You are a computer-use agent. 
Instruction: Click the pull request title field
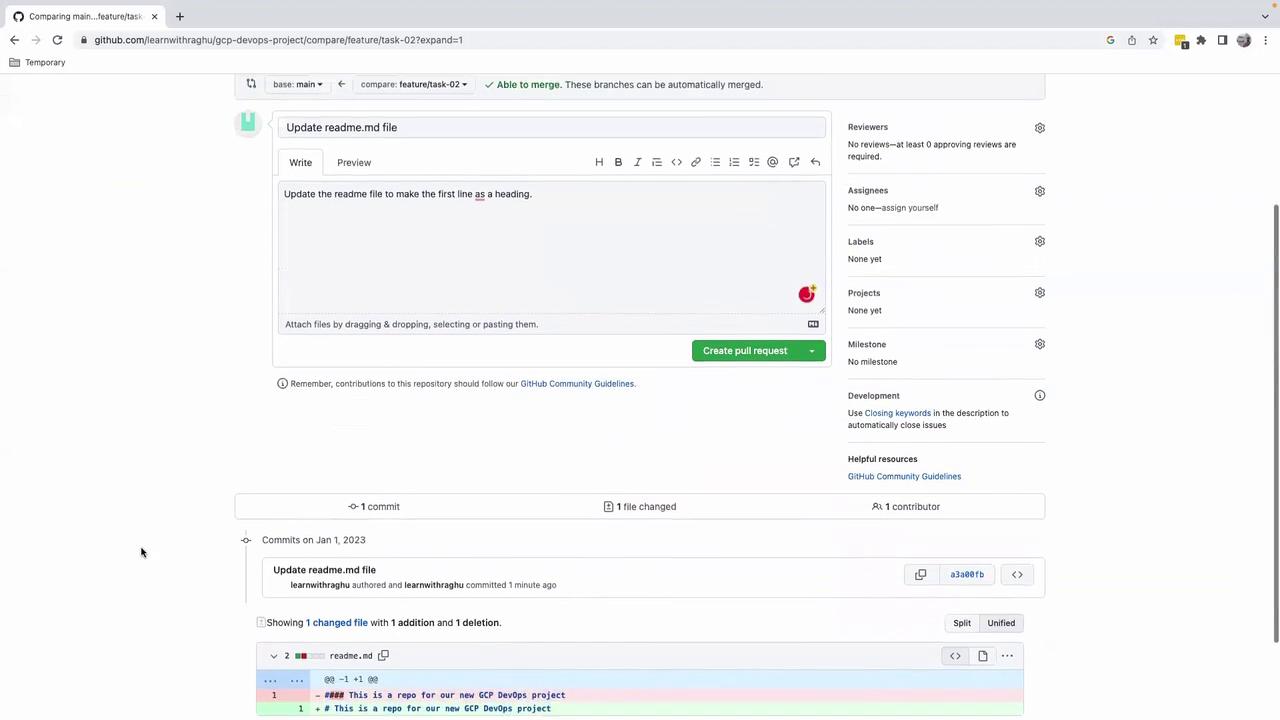coord(553,127)
